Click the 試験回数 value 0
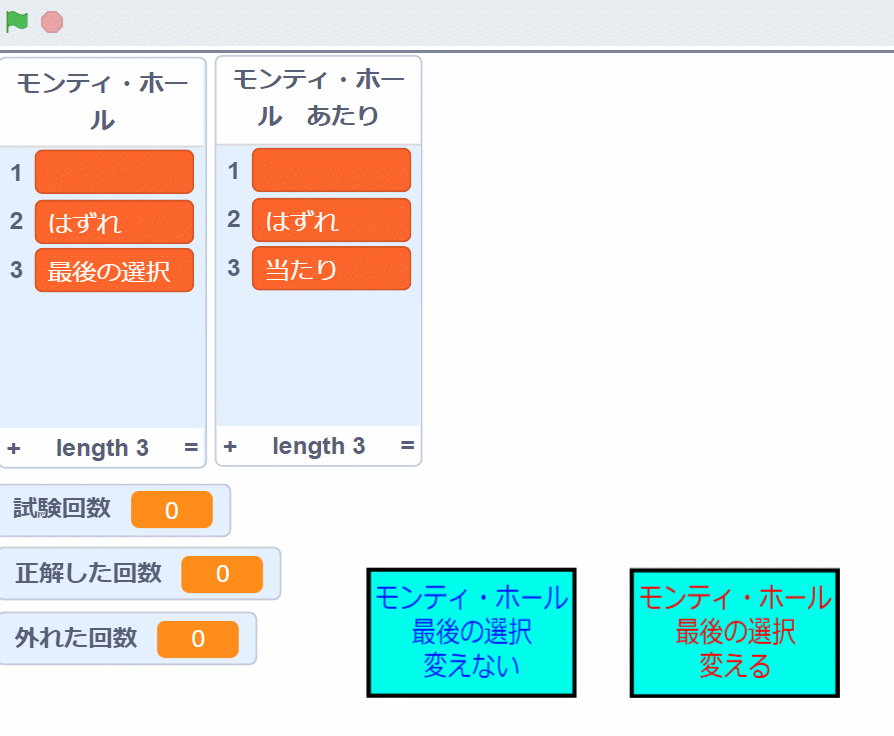Screen dimensions: 894x736 pyautogui.click(x=172, y=510)
